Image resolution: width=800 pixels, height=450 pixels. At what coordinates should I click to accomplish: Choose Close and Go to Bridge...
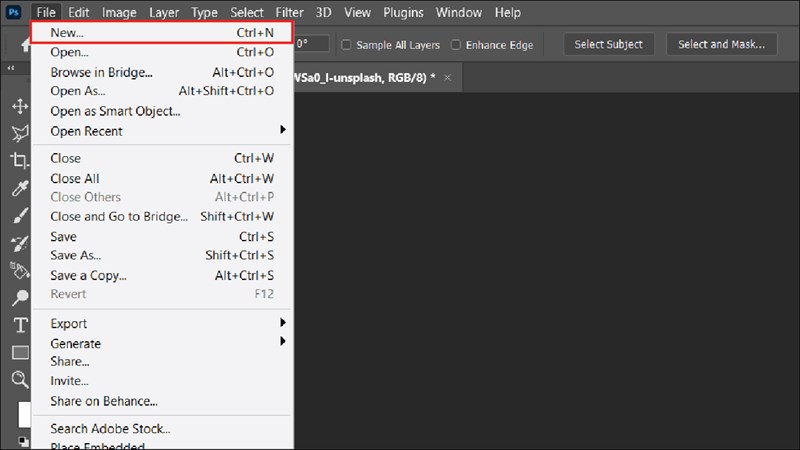162,216
